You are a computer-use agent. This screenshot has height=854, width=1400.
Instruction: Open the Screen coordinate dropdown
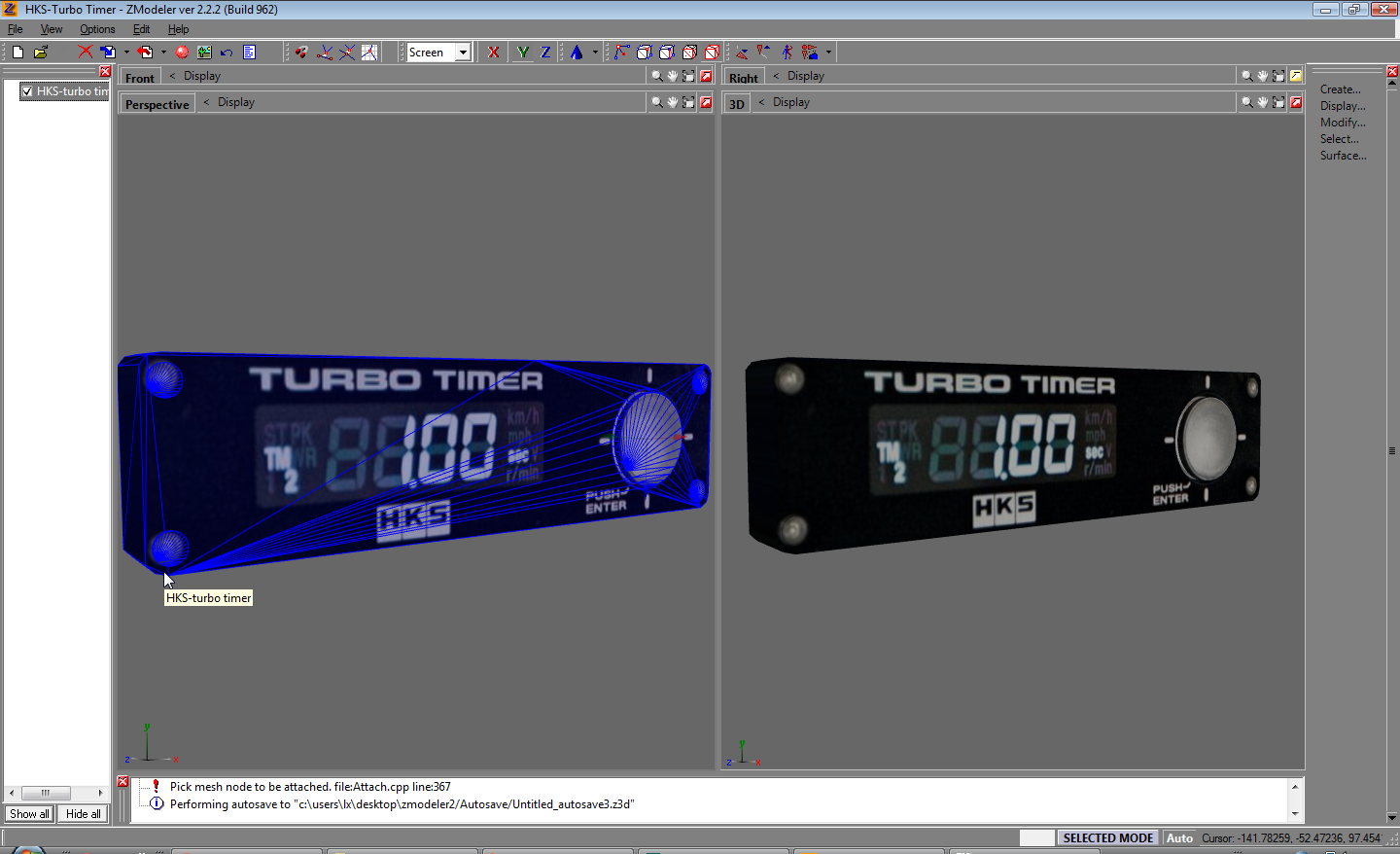click(x=464, y=53)
